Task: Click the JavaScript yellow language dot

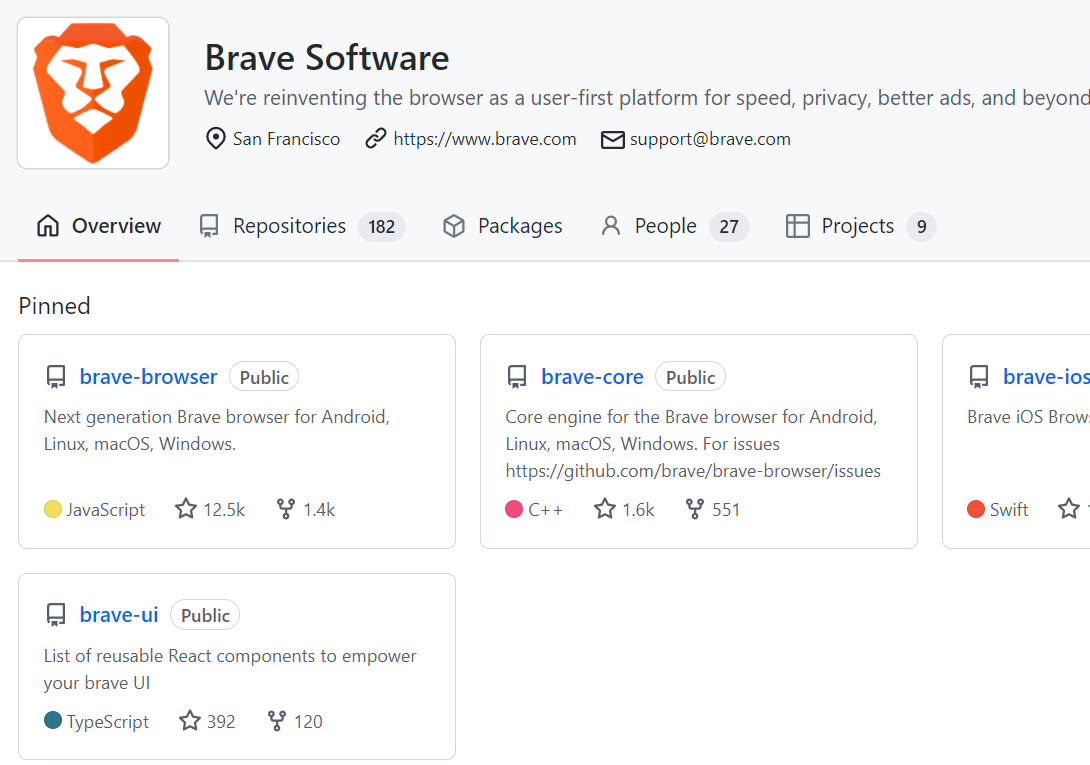Action: click(53, 509)
